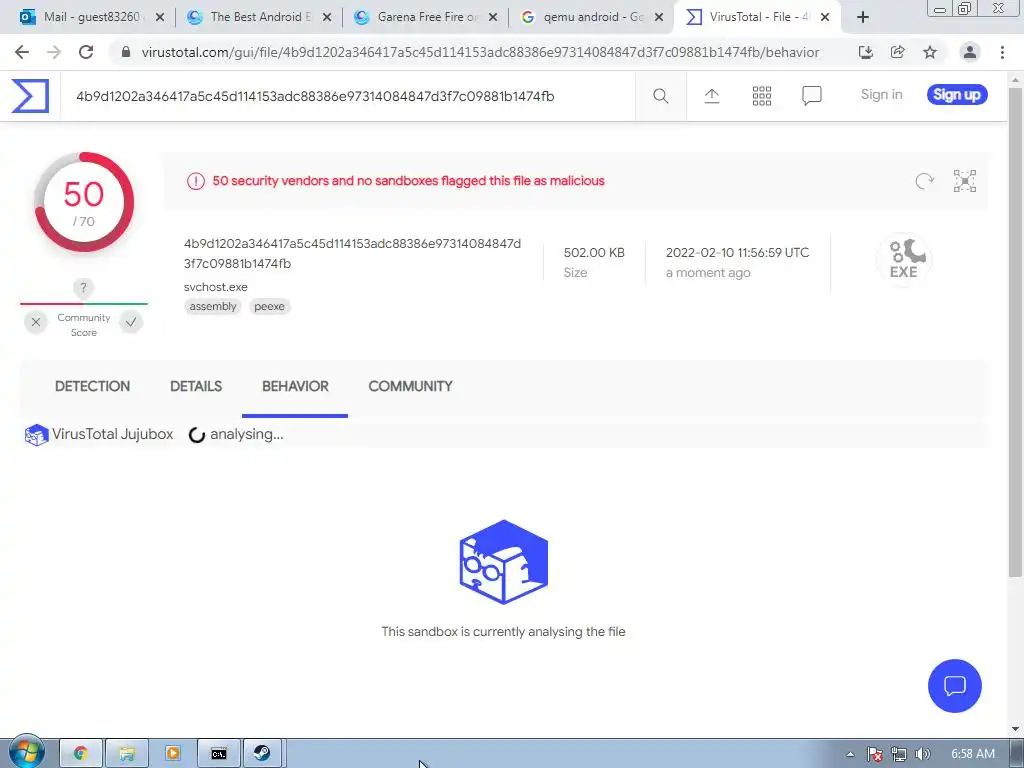Screen dimensions: 1024x768
Task: Switch to Garena Free Fire browser tab
Action: coord(426,17)
